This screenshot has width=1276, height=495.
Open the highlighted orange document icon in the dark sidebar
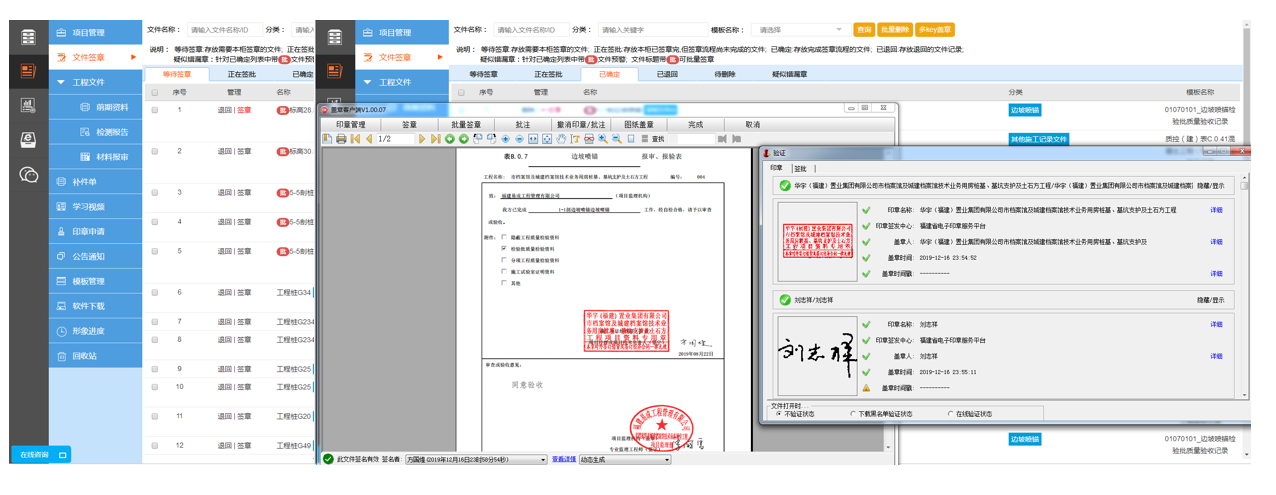pos(28,71)
